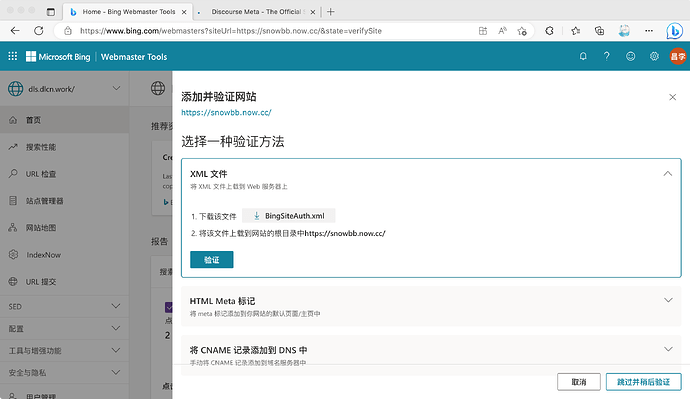Add this page to favorites star icon

coord(522,31)
